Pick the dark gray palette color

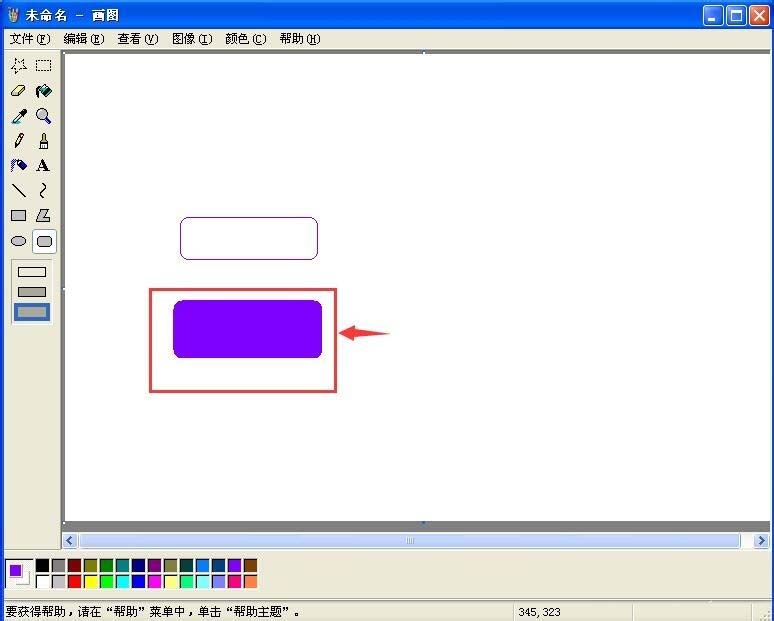(x=59, y=565)
